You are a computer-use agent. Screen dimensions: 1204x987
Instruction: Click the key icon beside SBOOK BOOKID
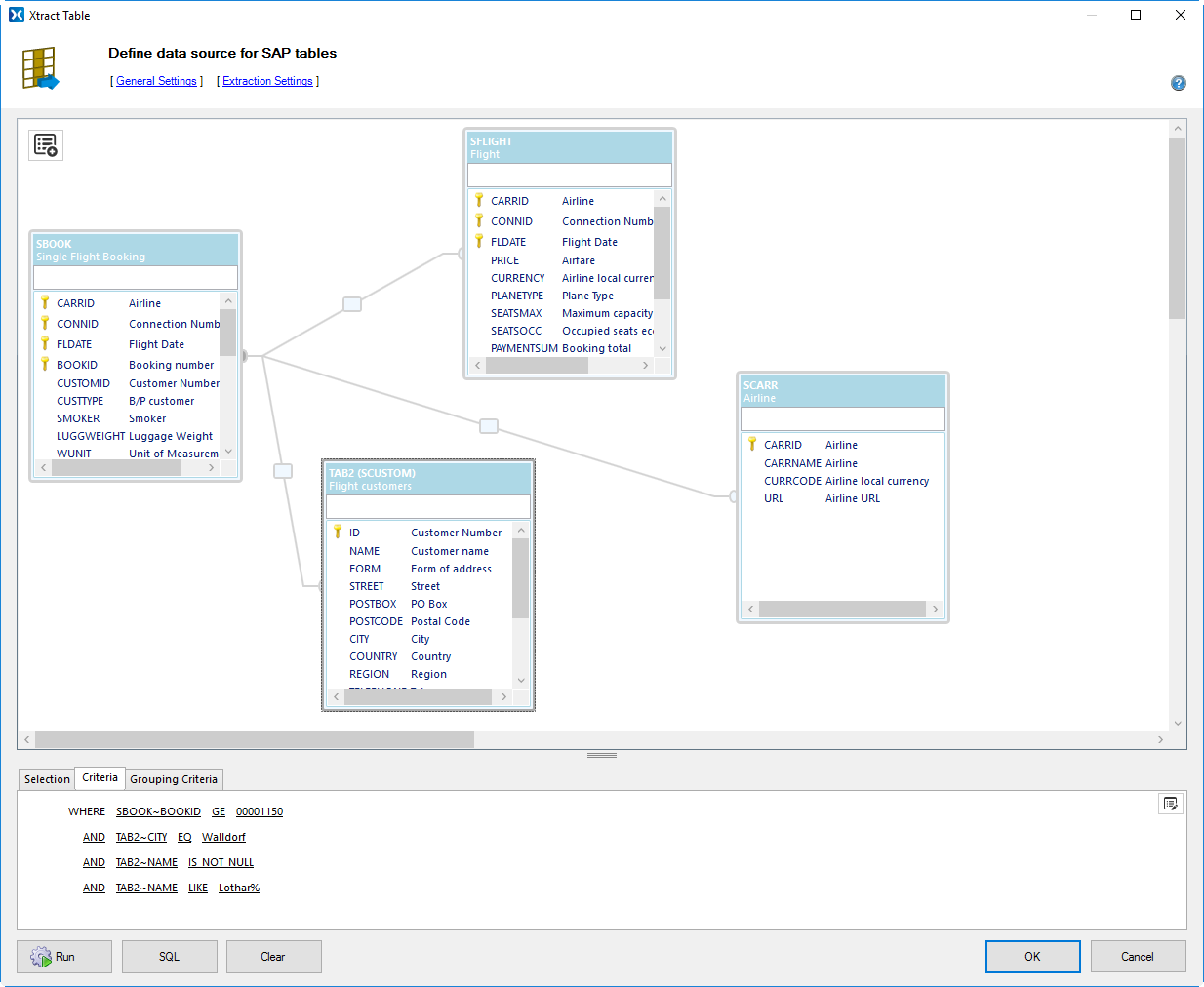point(45,364)
